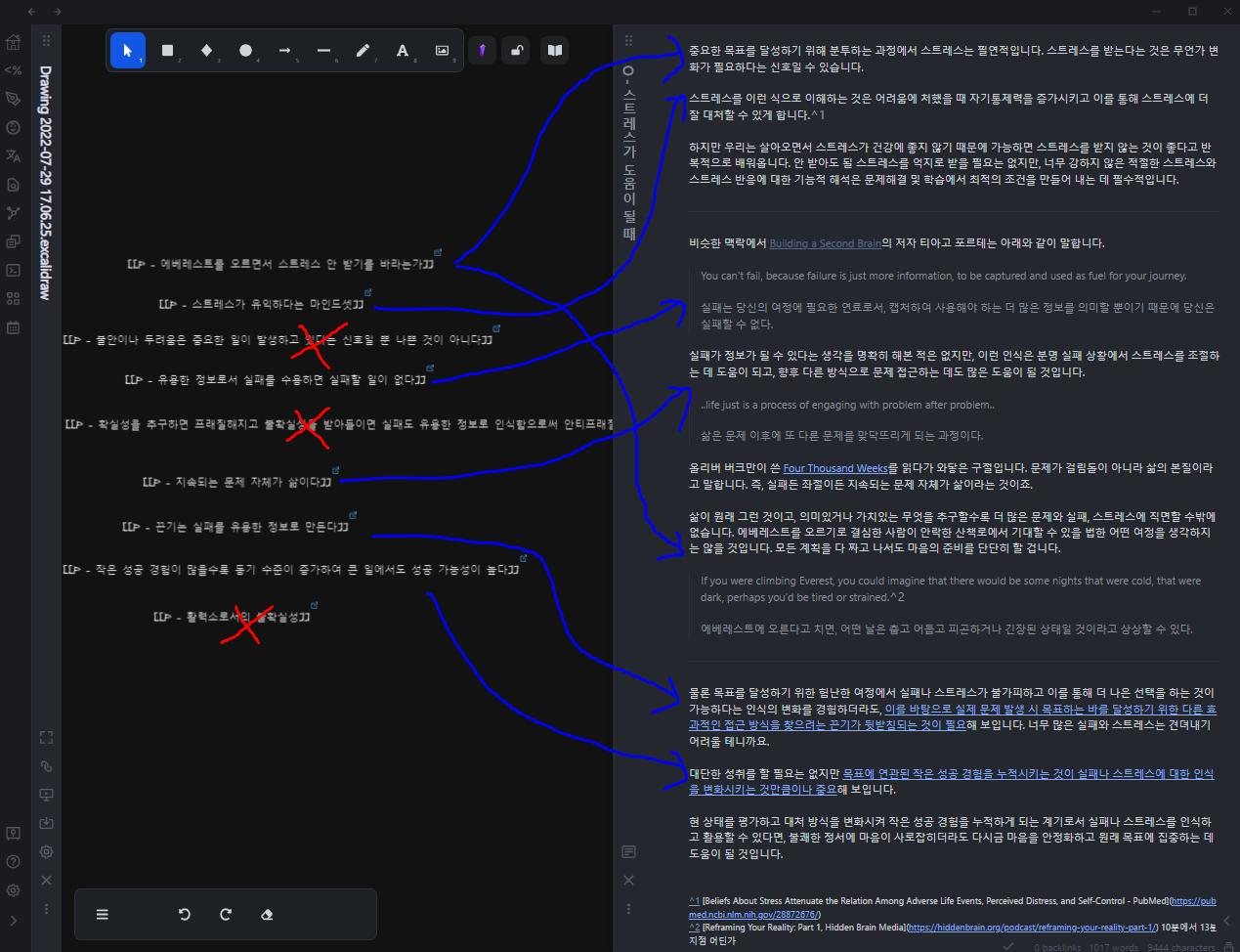
Task: Toggle the tool lock padlock
Action: [x=517, y=50]
